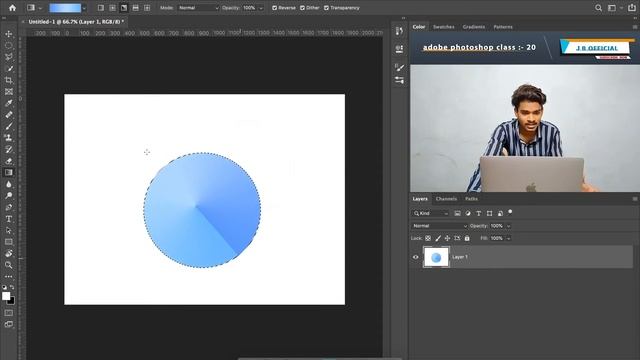The image size is (640, 360).
Task: Select the Elliptical Marquee tool
Action: click(x=9, y=46)
